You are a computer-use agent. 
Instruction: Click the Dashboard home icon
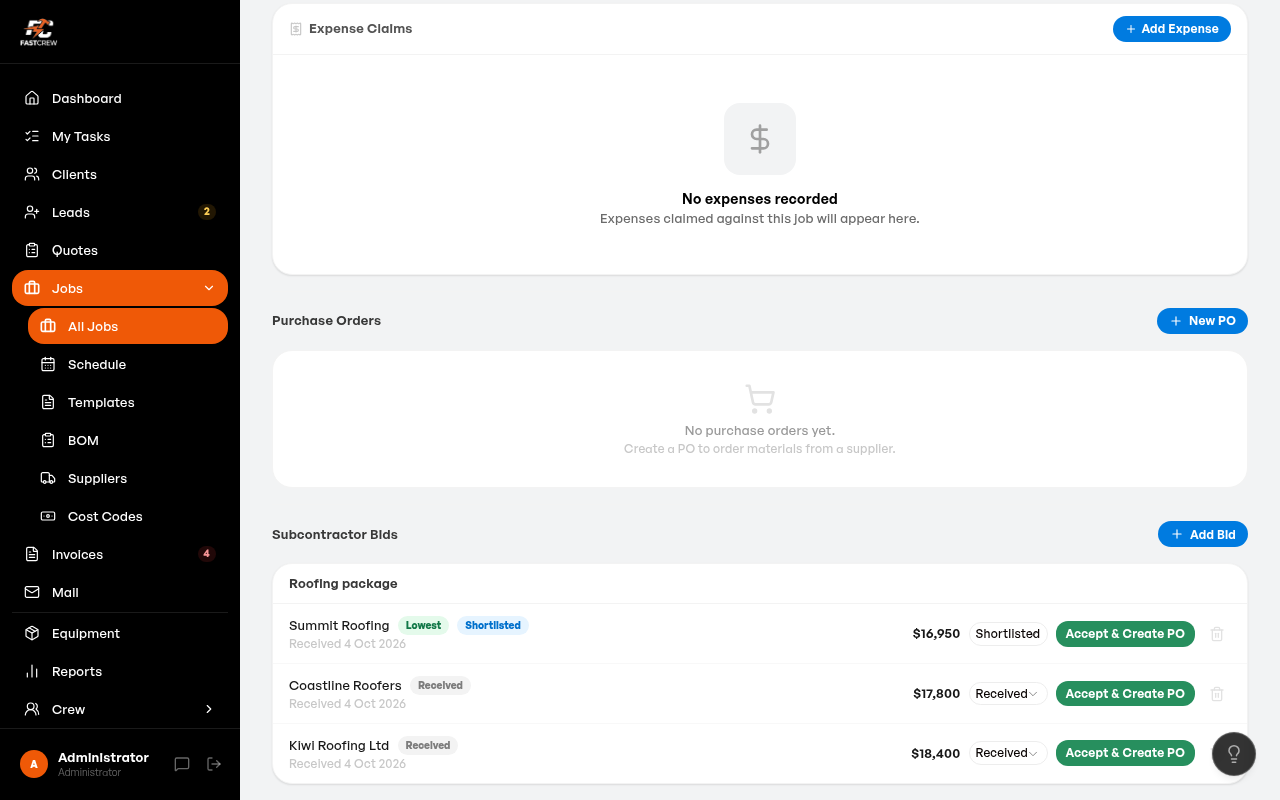tap(32, 98)
